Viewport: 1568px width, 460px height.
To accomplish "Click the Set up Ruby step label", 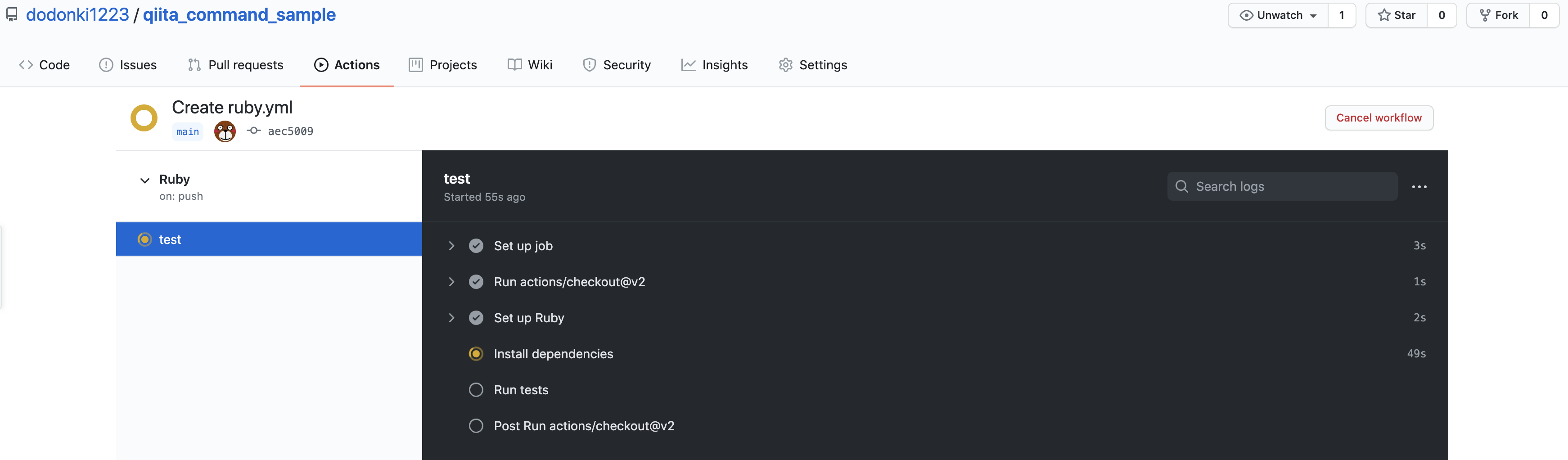I will click(x=529, y=318).
